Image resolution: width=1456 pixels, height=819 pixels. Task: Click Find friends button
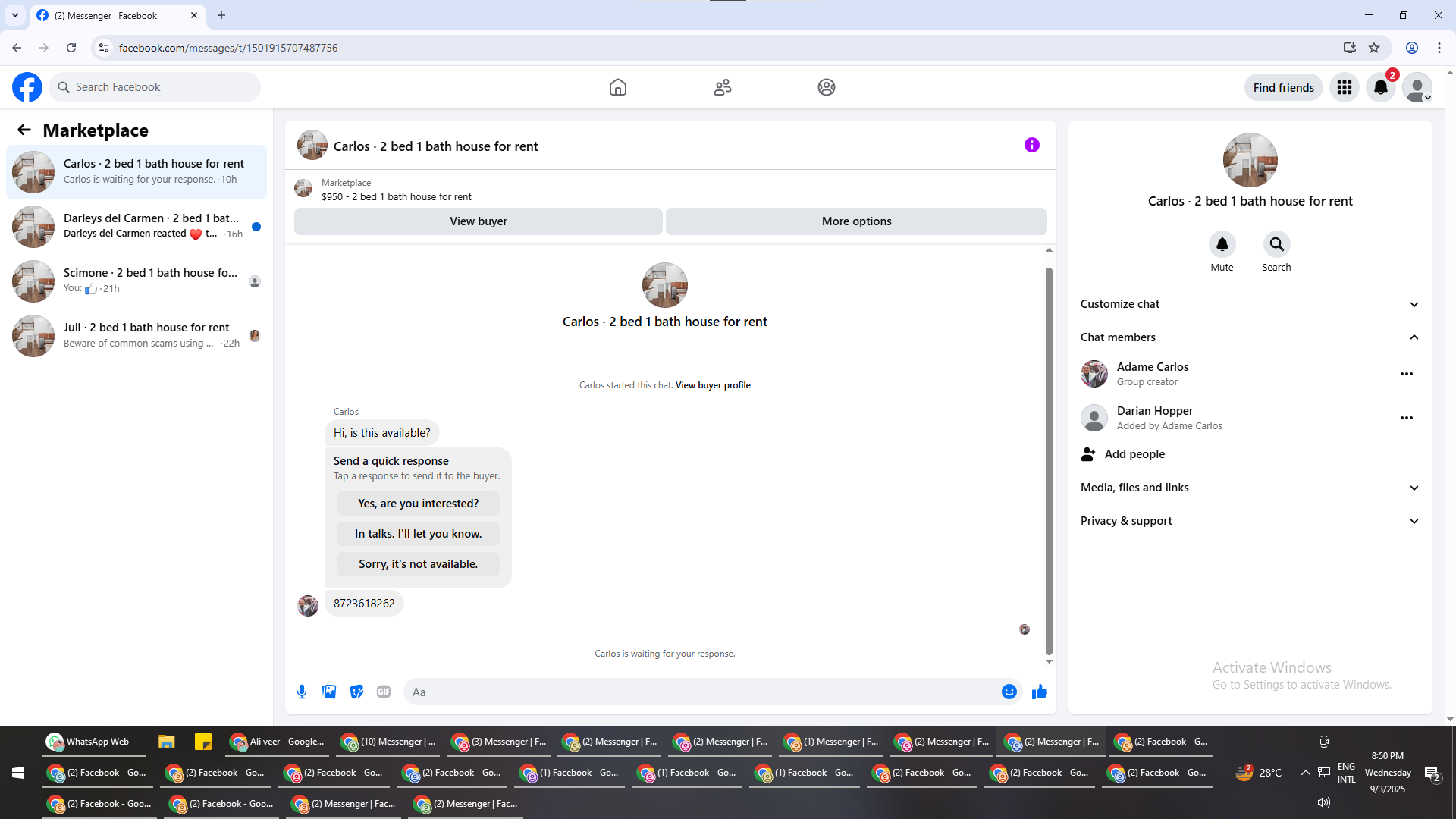(1284, 87)
